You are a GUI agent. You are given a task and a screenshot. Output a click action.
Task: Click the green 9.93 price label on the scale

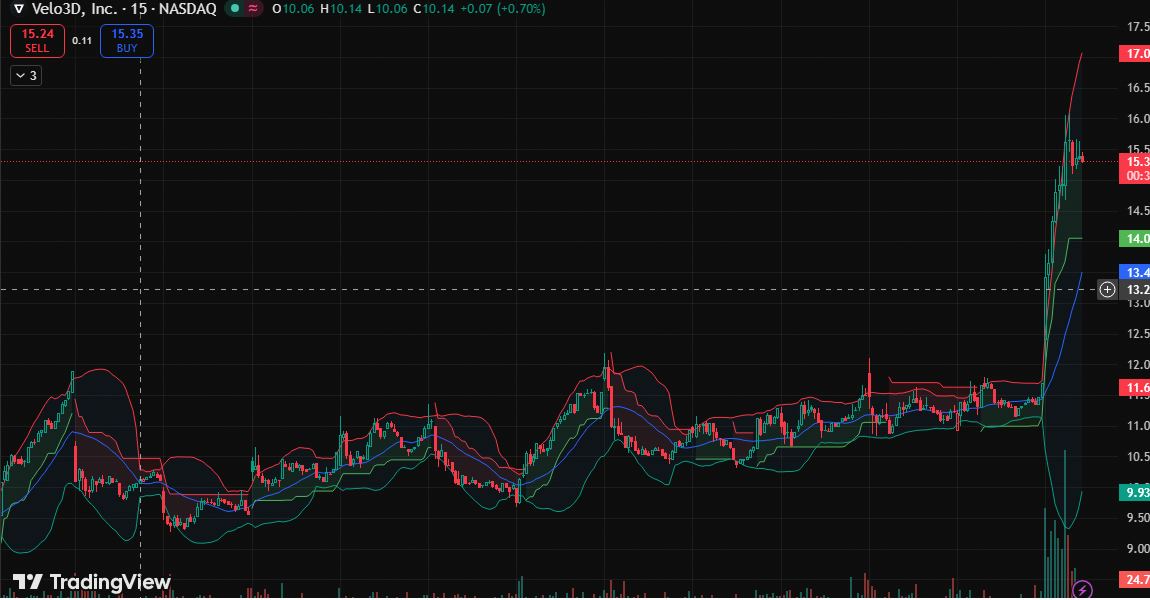coord(1135,492)
